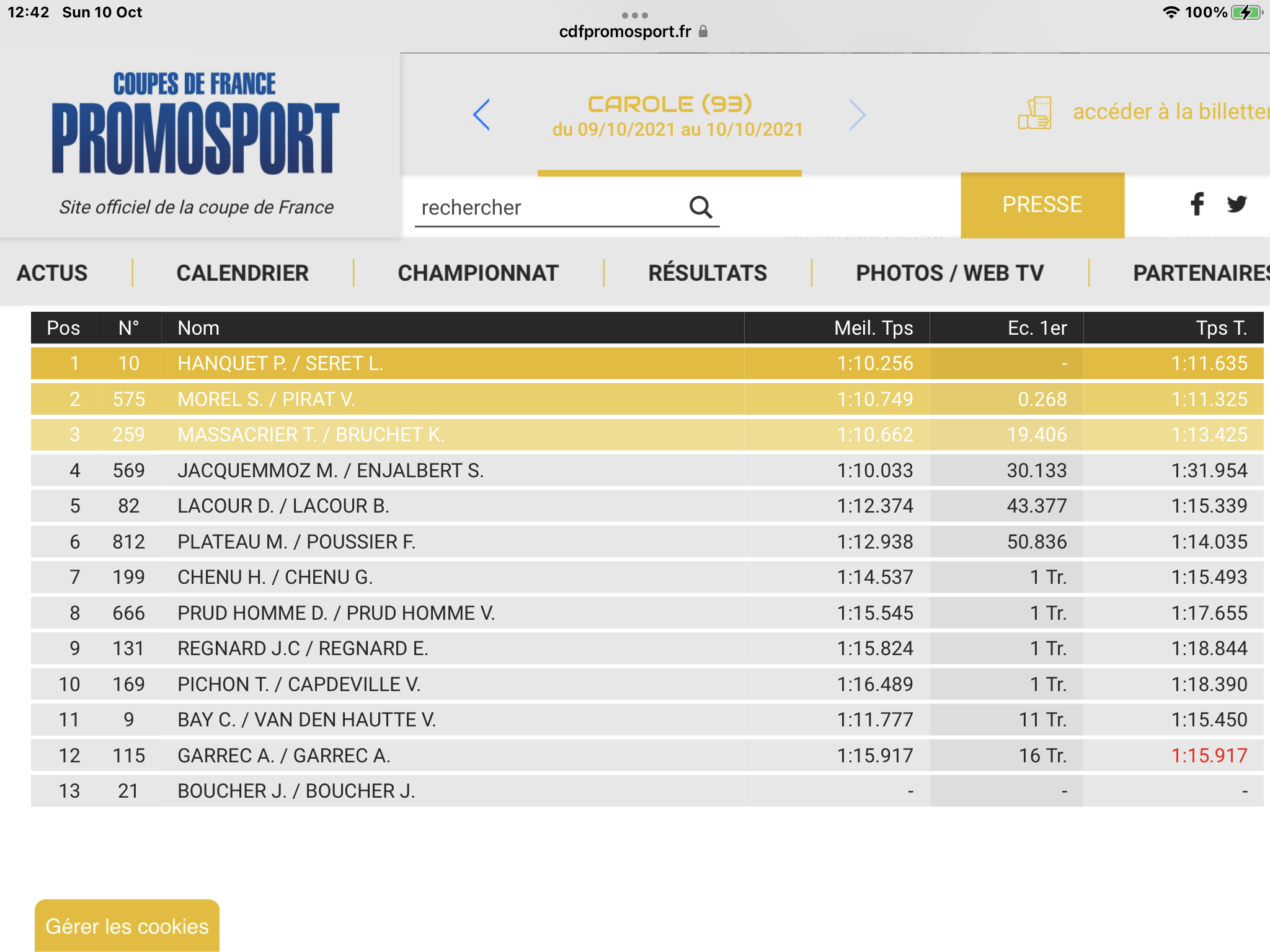Tap the cdfpromosport.fr address bar
1270x952 pixels.
click(x=625, y=32)
